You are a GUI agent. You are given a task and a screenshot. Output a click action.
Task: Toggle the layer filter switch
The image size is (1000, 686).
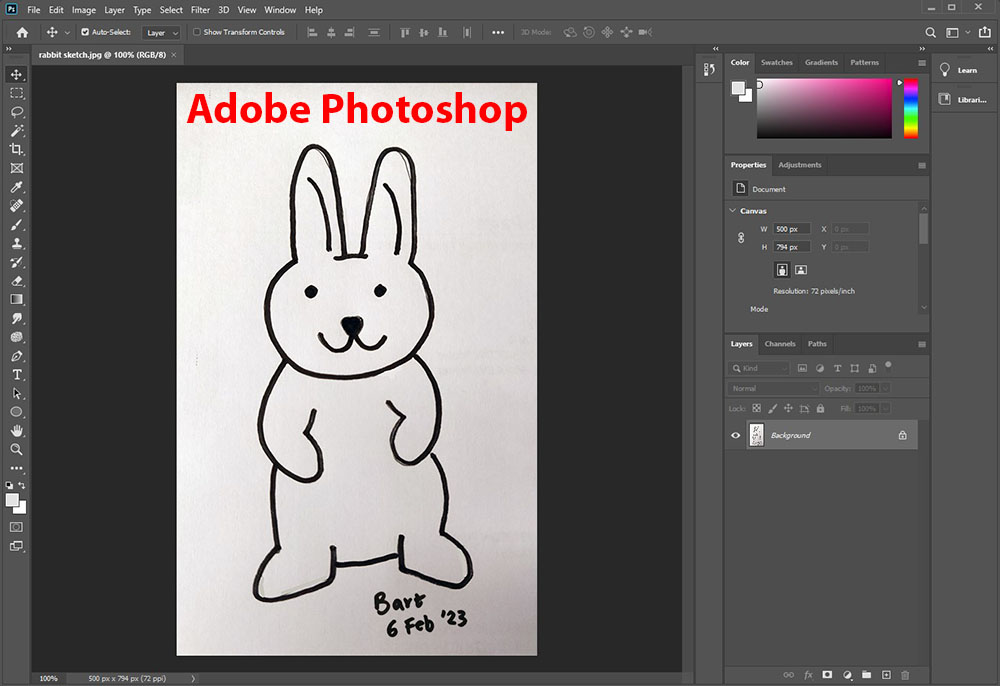point(888,366)
